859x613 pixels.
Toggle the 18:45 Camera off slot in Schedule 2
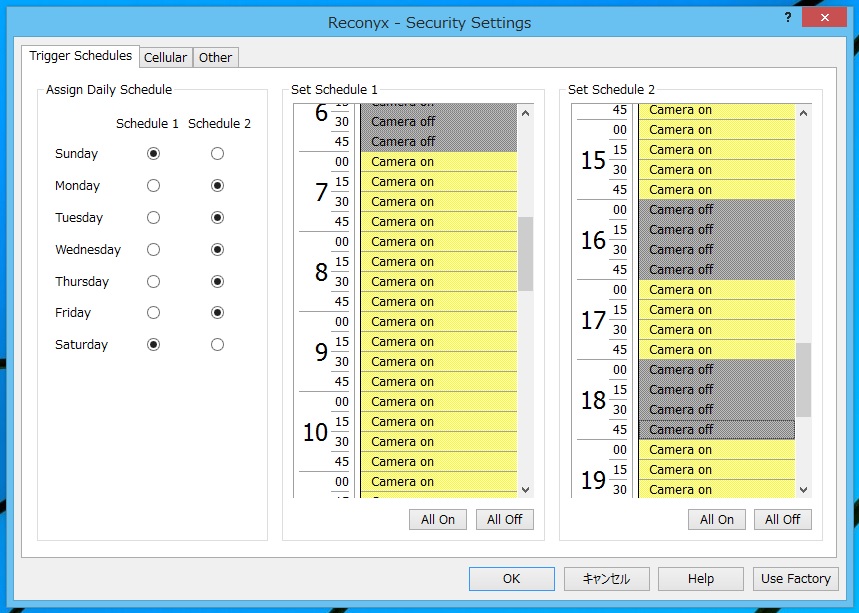point(717,429)
